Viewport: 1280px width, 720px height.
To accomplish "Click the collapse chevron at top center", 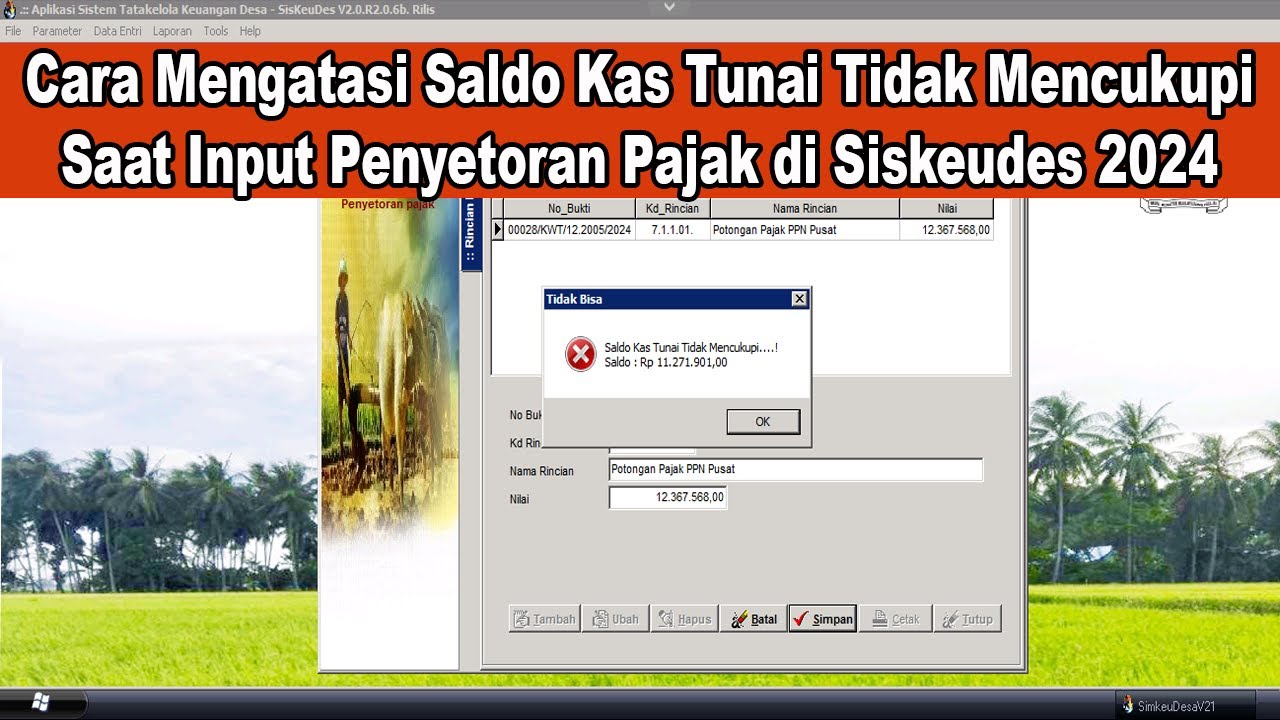I will [x=669, y=7].
